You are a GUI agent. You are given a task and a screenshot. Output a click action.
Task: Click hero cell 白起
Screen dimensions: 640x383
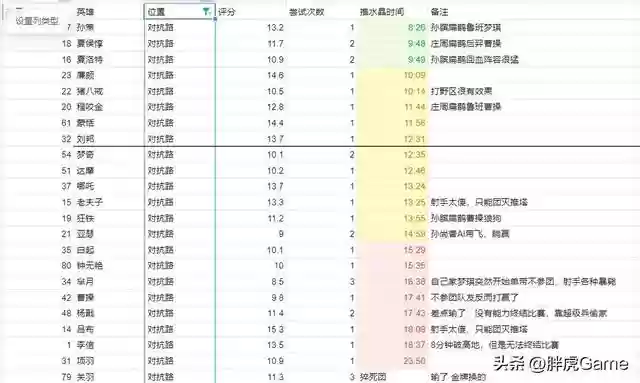85,250
